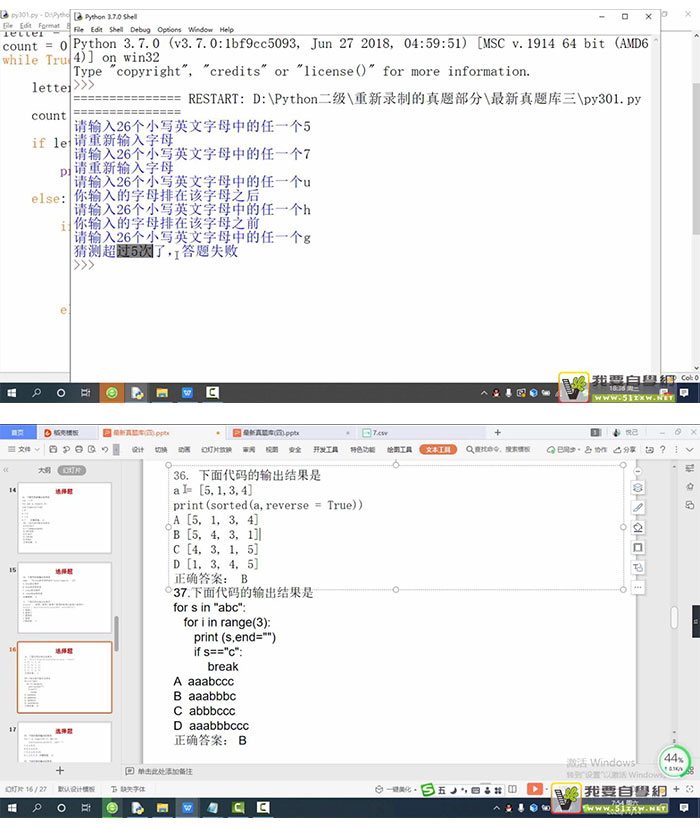Viewport: 700px width, 828px height.
Task: Open the 幻灯片放映 ribbon tab
Action: (216, 449)
